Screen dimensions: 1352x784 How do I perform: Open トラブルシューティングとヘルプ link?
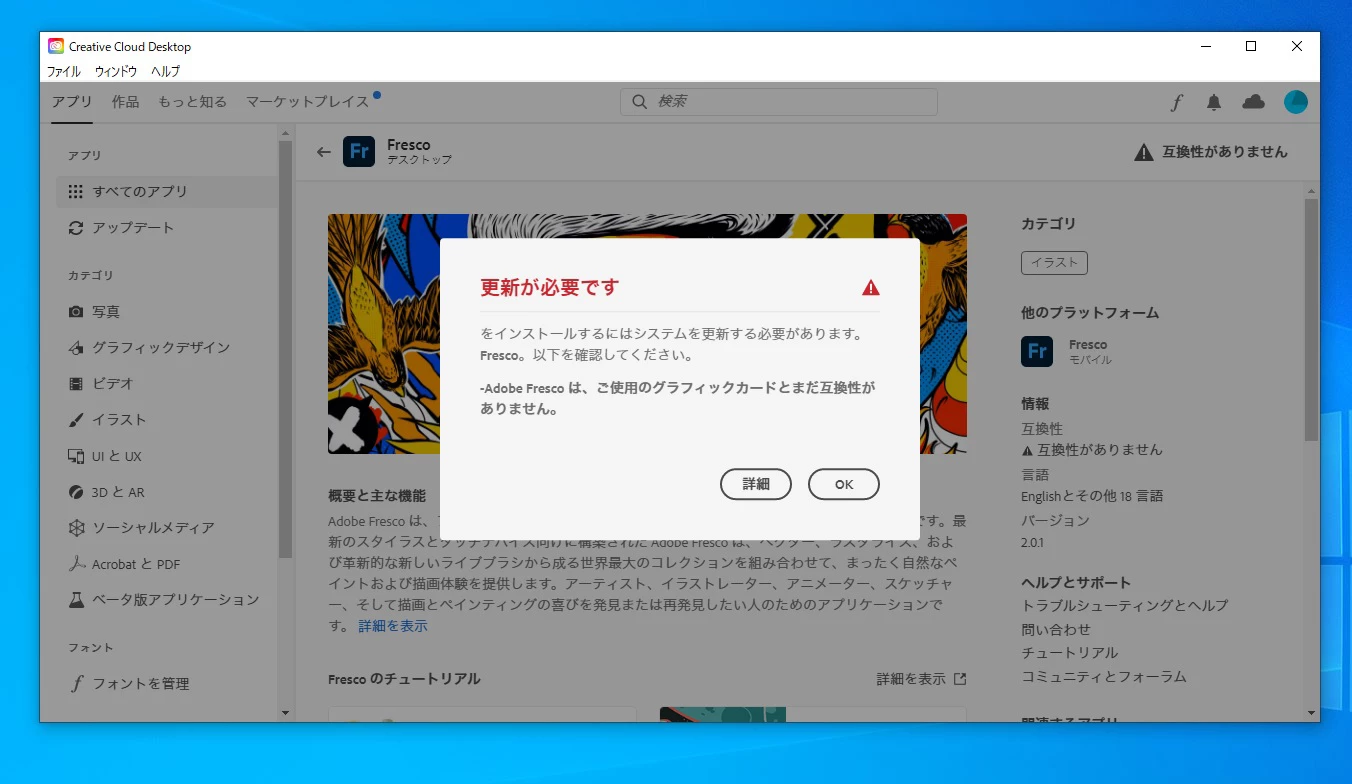tap(1124, 606)
